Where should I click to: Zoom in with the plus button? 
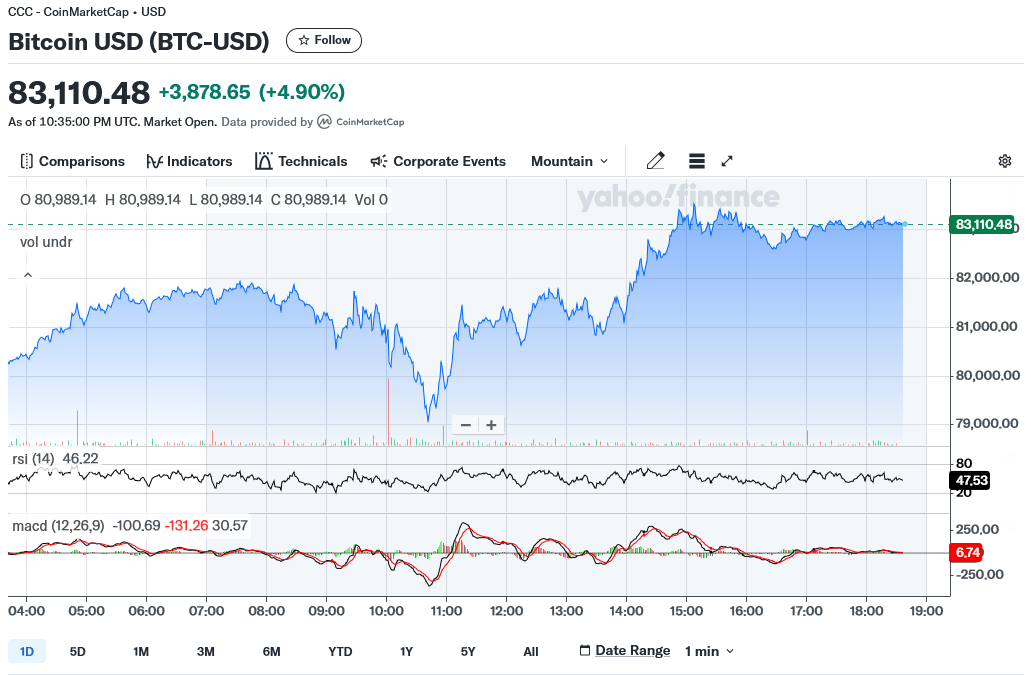[491, 425]
